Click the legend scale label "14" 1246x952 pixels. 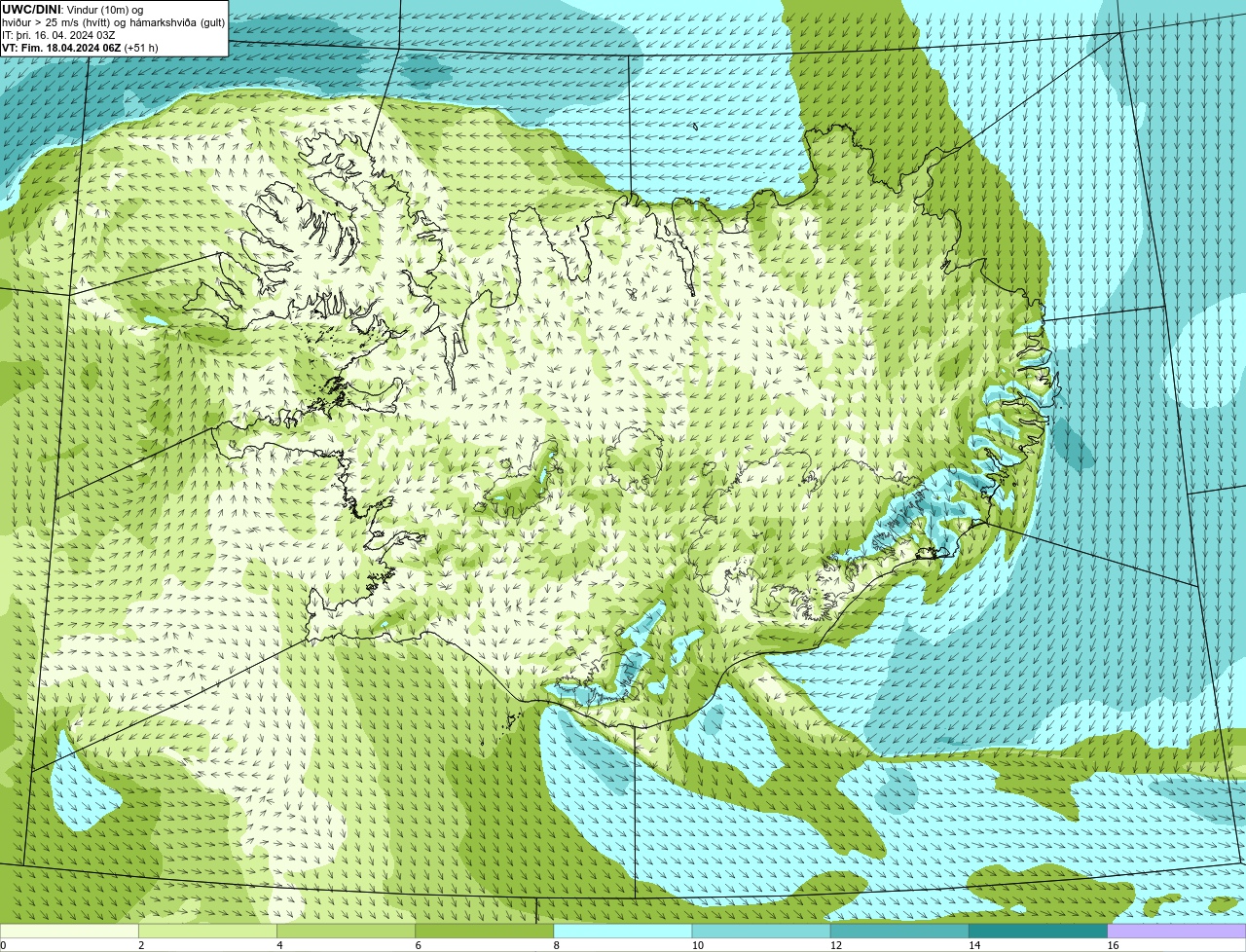coord(974,945)
